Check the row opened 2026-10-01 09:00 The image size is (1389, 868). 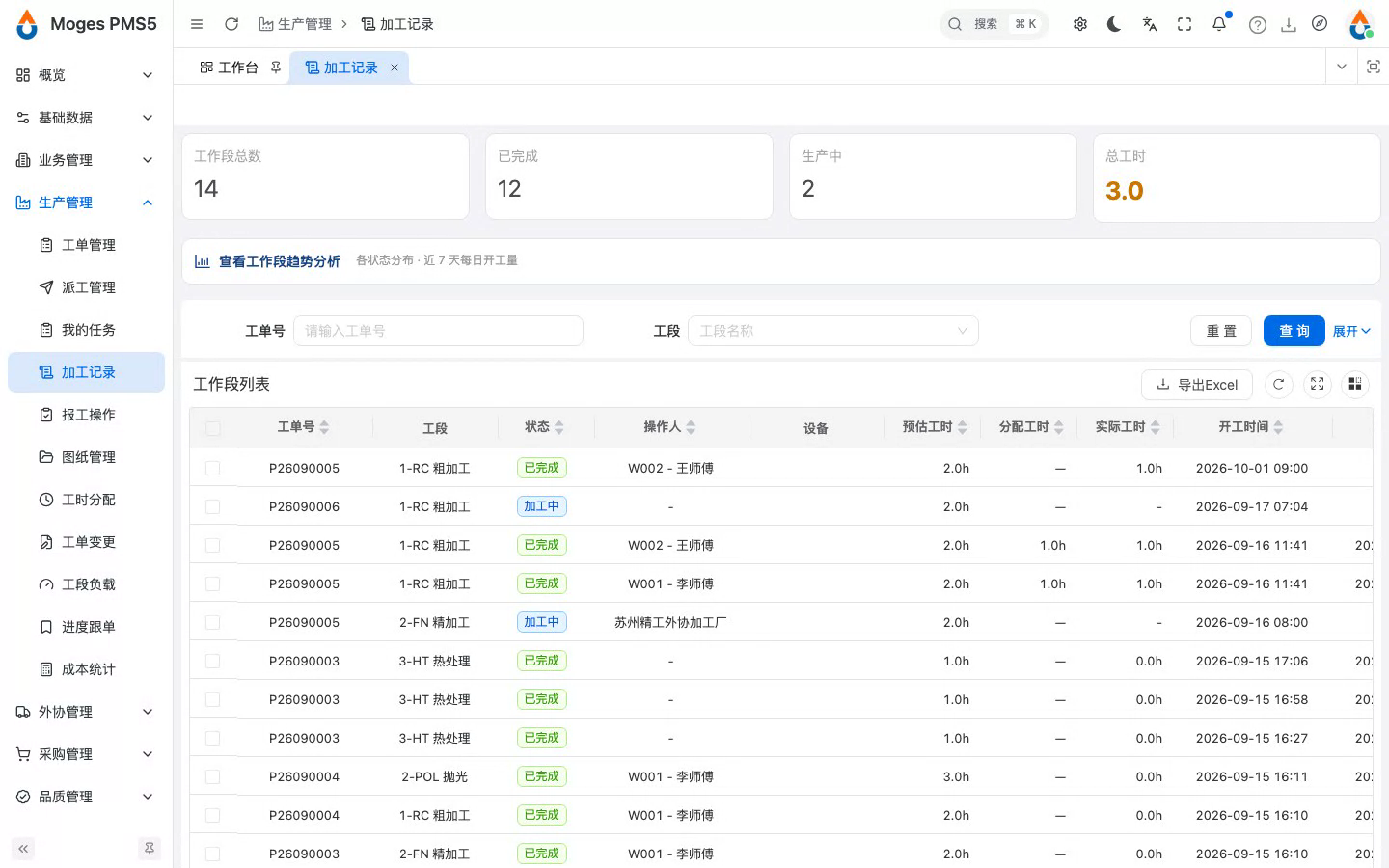(213, 468)
